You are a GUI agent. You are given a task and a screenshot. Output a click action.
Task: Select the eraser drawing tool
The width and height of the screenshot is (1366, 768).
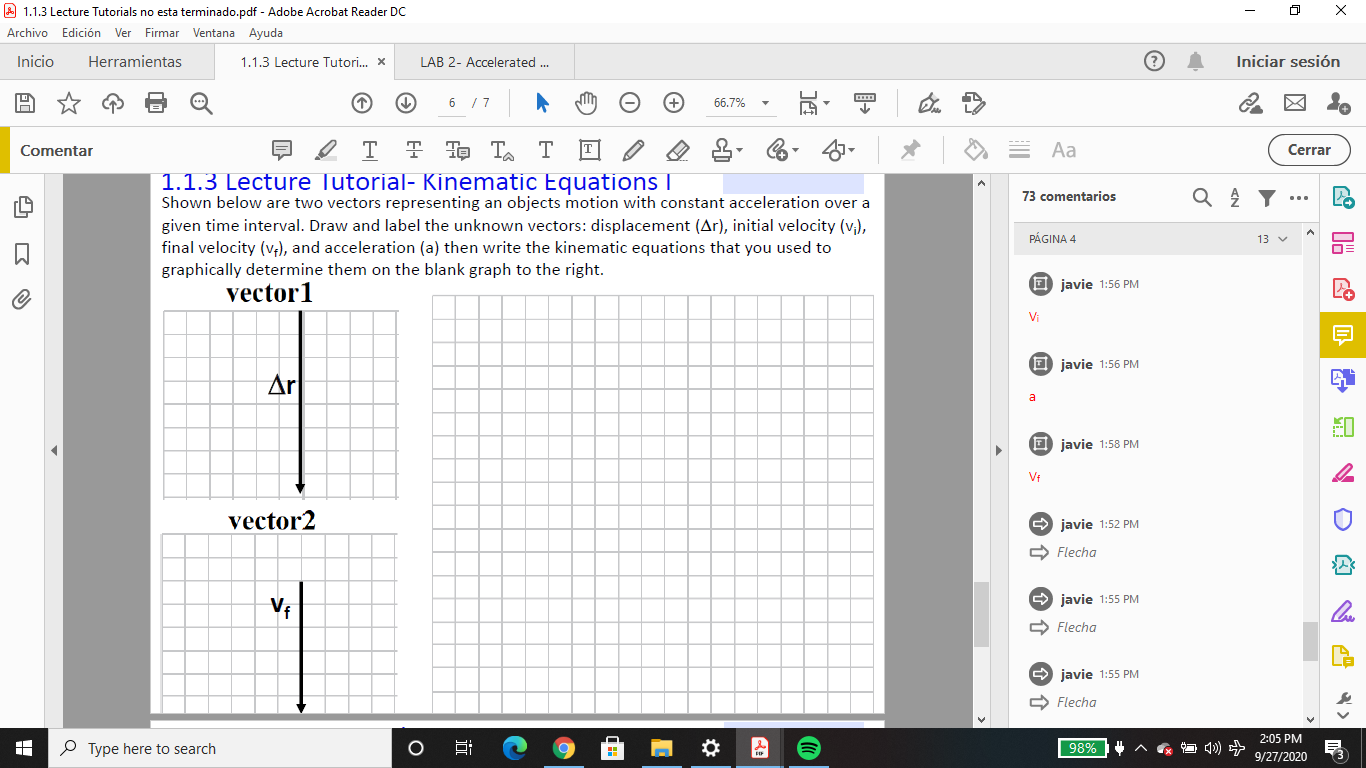coord(678,150)
